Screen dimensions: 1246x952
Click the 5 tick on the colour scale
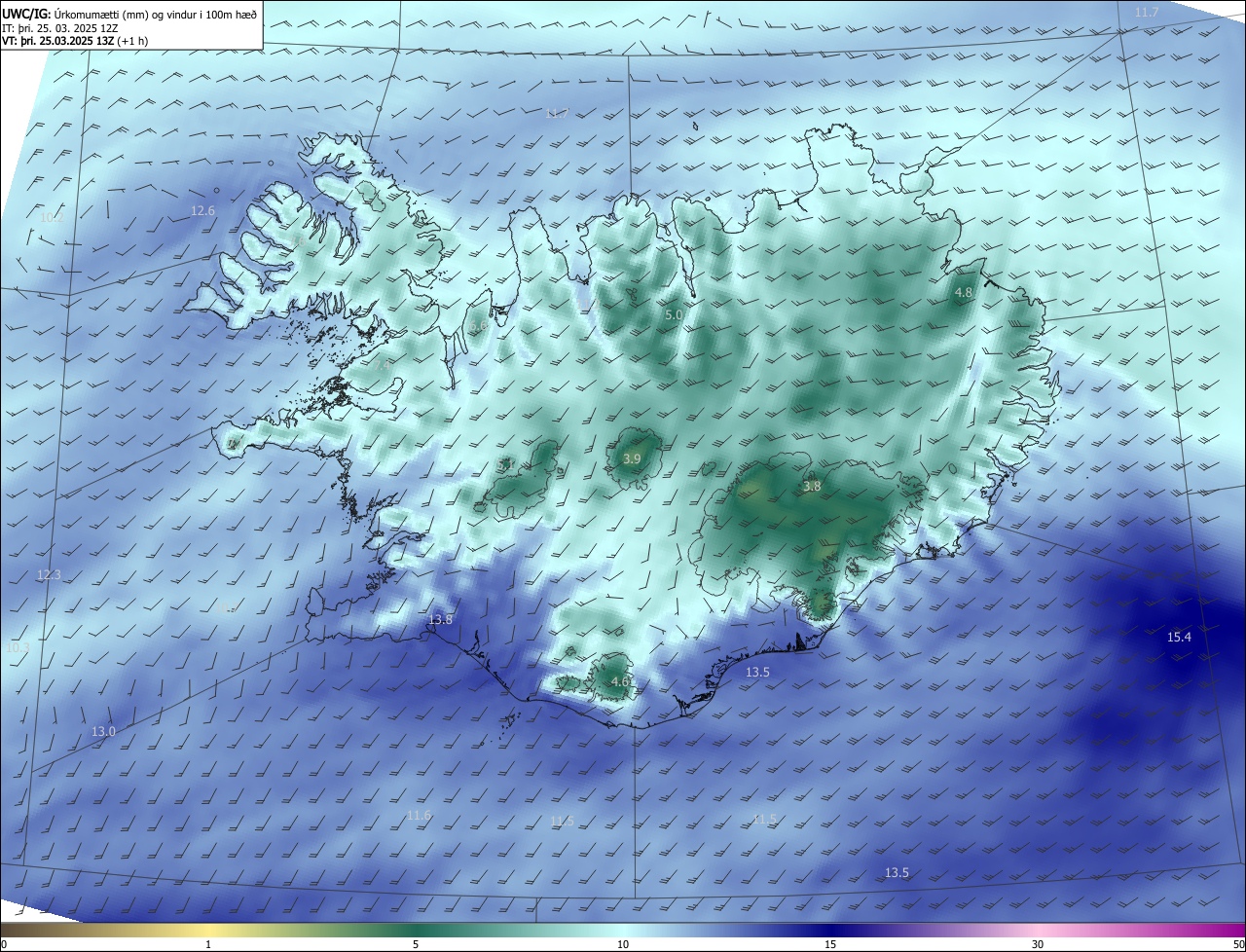(416, 945)
